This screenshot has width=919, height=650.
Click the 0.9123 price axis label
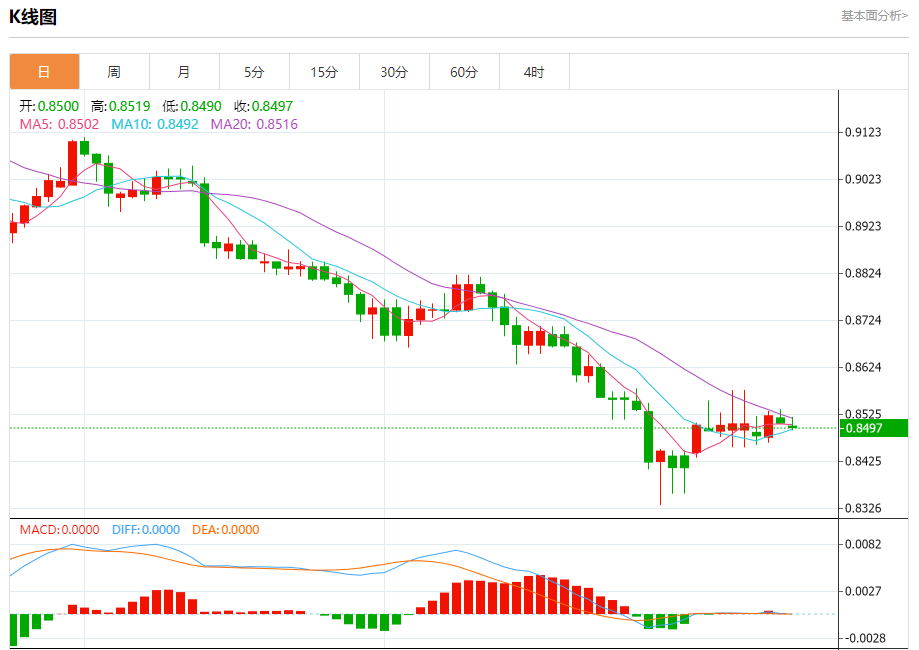pos(863,132)
